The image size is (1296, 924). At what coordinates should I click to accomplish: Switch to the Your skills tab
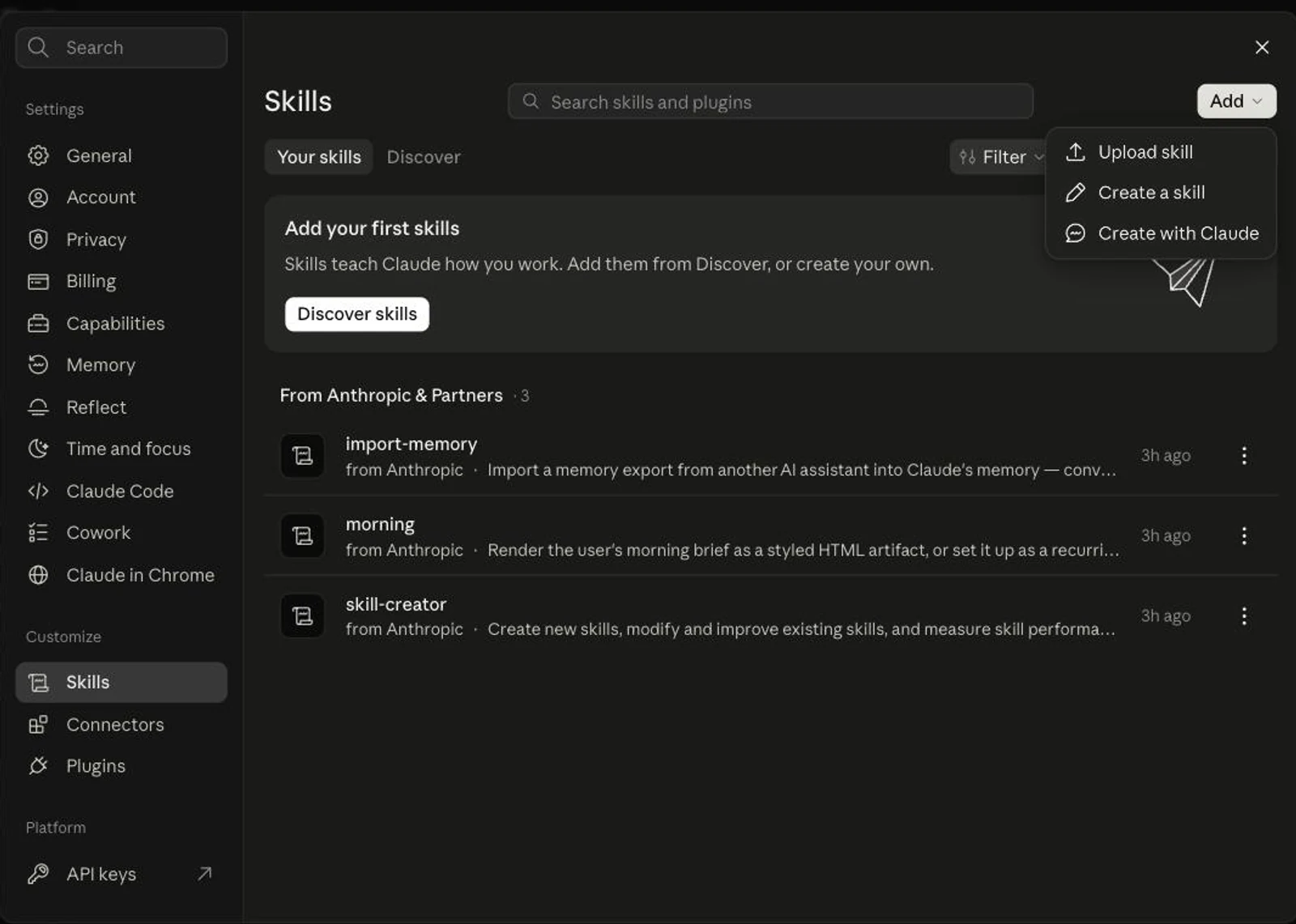point(319,157)
